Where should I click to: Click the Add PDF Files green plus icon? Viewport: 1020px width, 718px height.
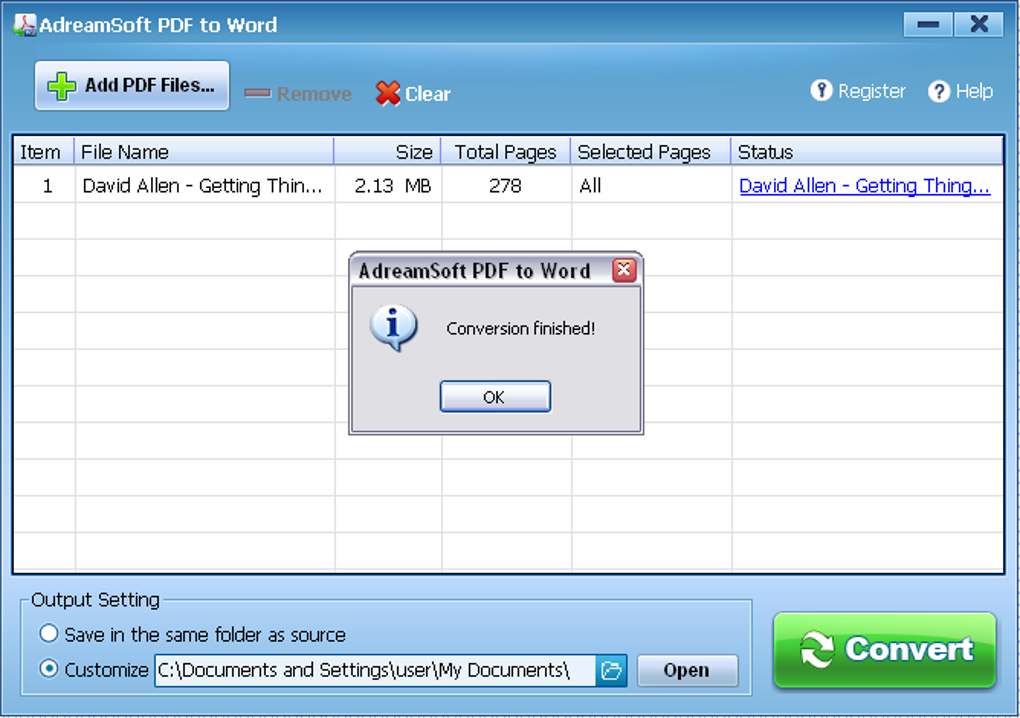pyautogui.click(x=61, y=85)
